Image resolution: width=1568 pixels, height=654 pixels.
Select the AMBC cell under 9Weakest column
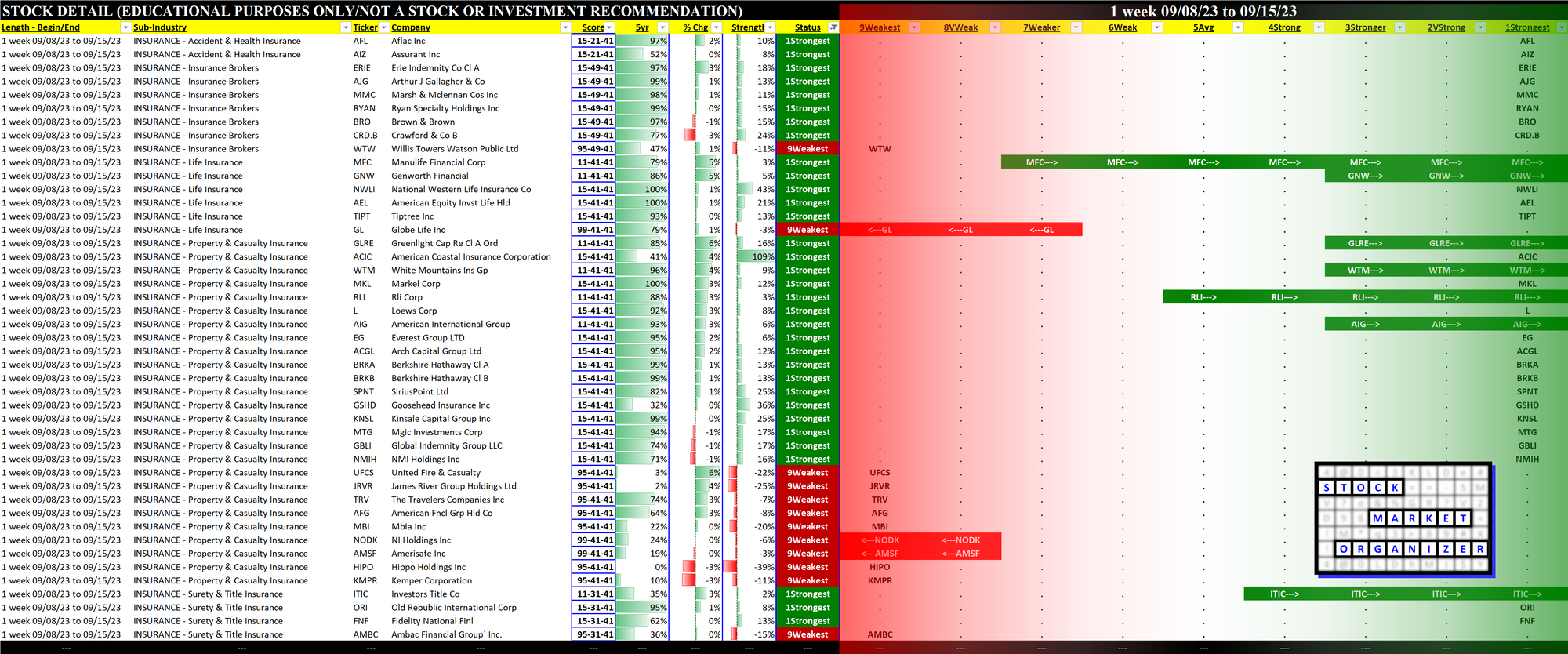tap(880, 634)
